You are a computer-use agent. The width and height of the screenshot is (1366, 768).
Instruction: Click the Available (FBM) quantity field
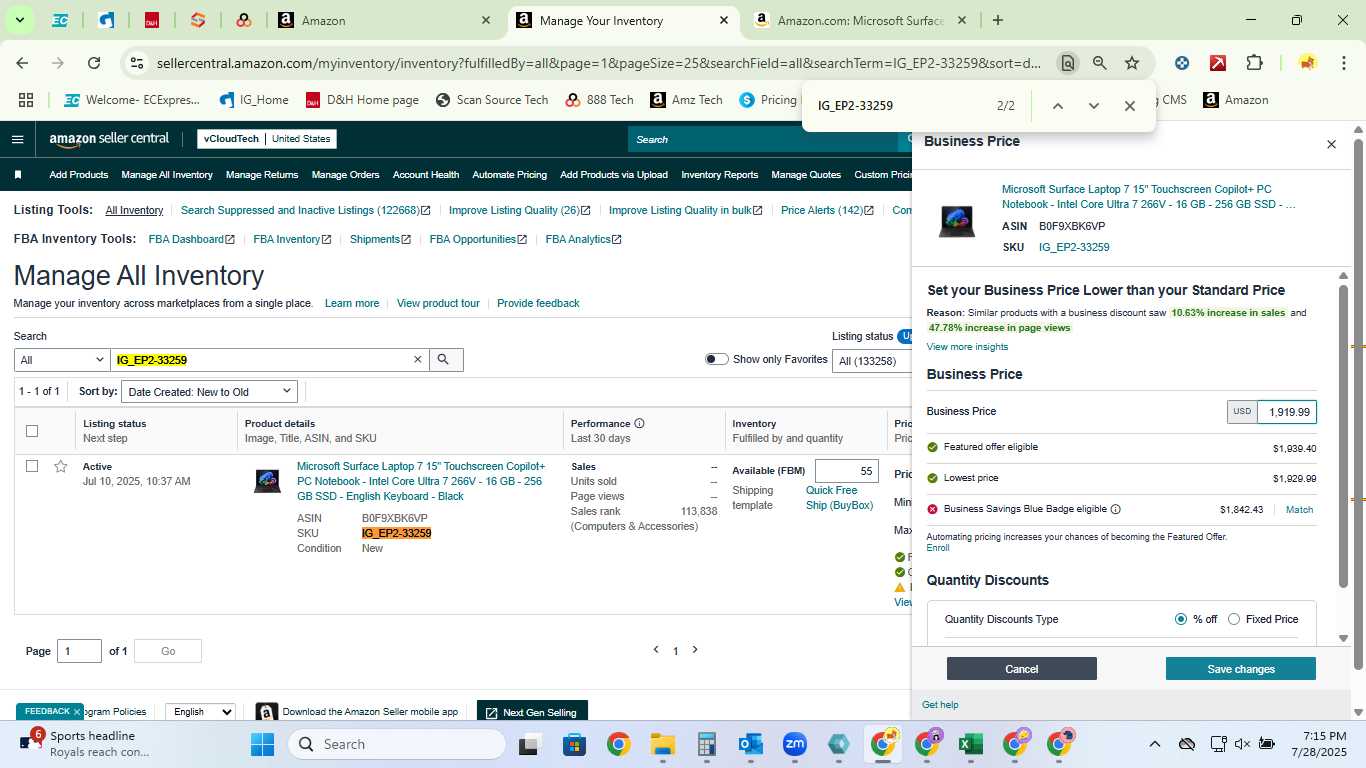846,471
